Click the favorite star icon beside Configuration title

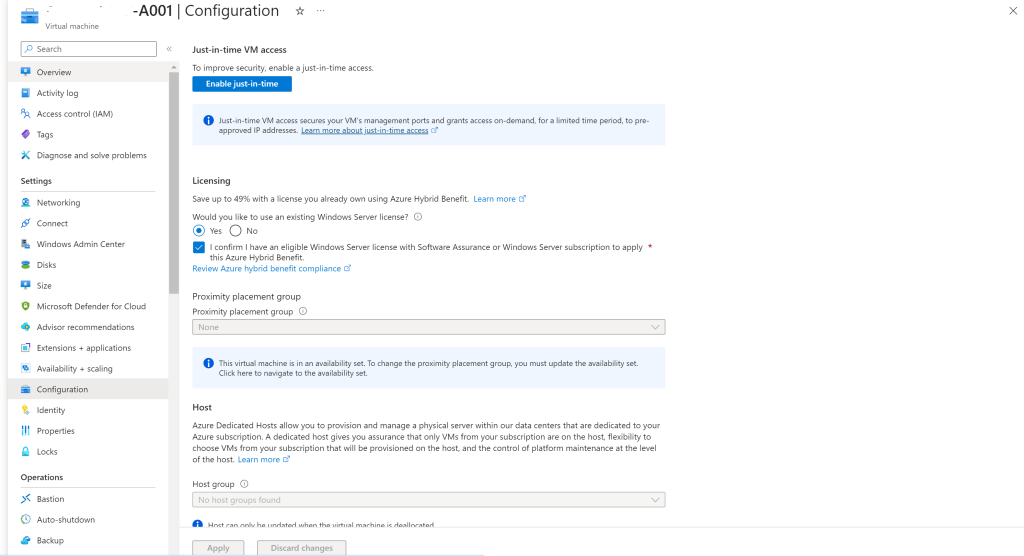point(300,11)
